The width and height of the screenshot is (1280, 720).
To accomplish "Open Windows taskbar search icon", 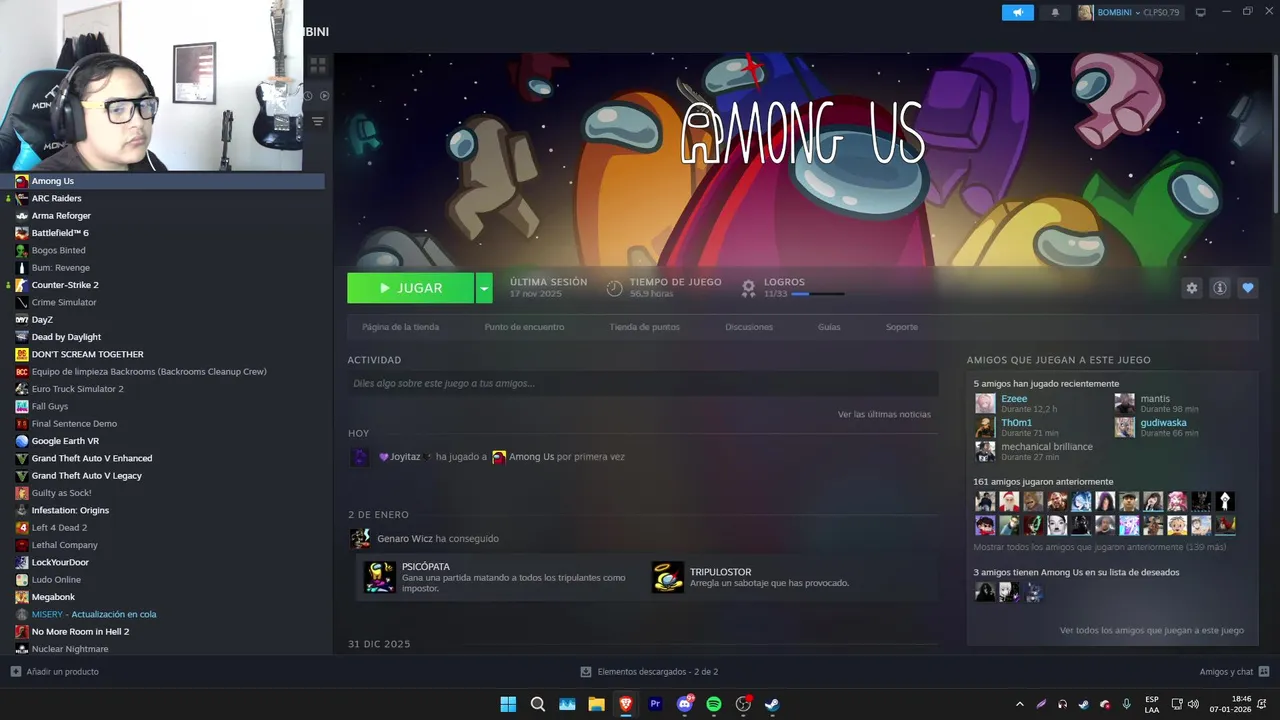I will point(537,704).
